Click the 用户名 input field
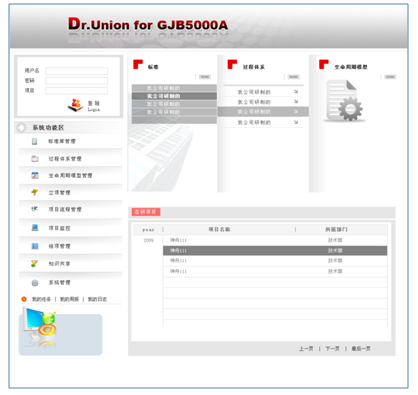 [77, 71]
